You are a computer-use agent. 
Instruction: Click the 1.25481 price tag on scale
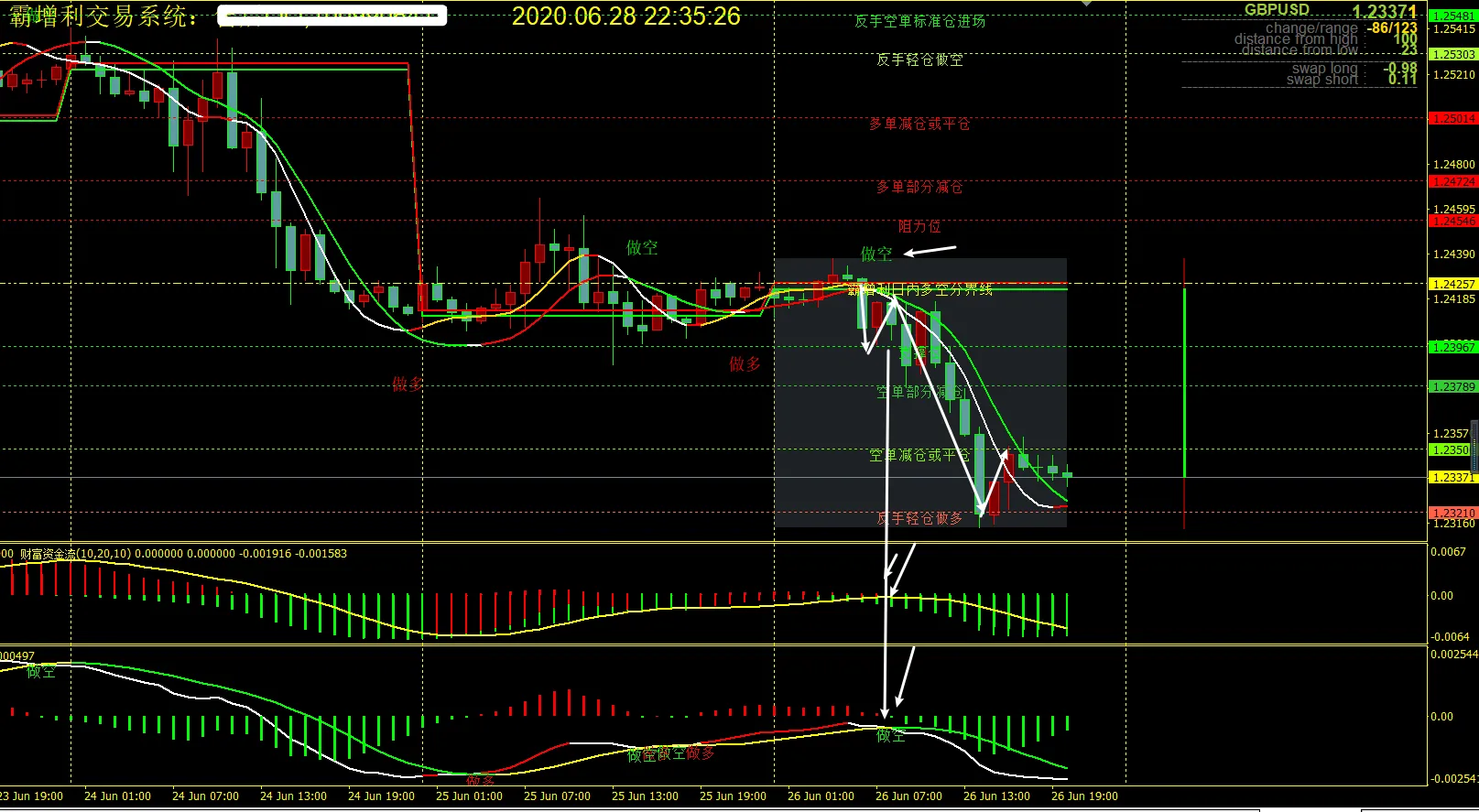1453,16
